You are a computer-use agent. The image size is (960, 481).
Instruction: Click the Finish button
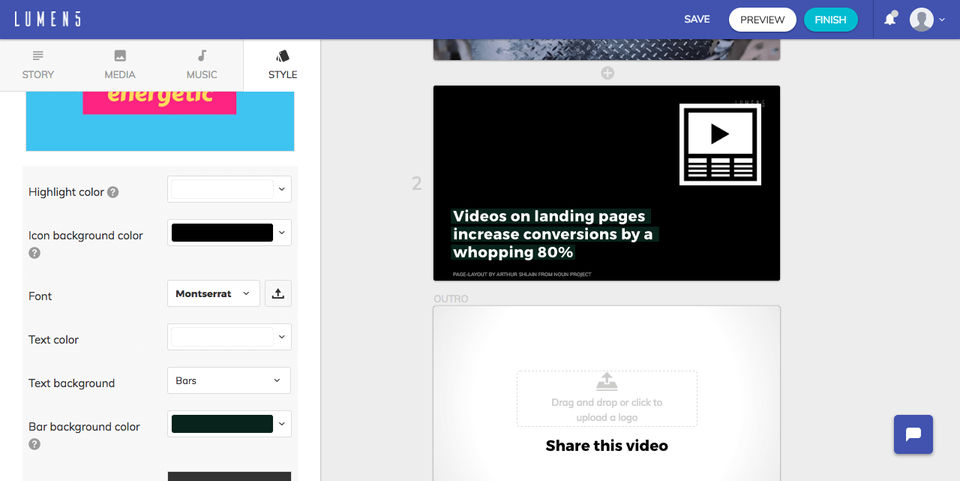(830, 20)
